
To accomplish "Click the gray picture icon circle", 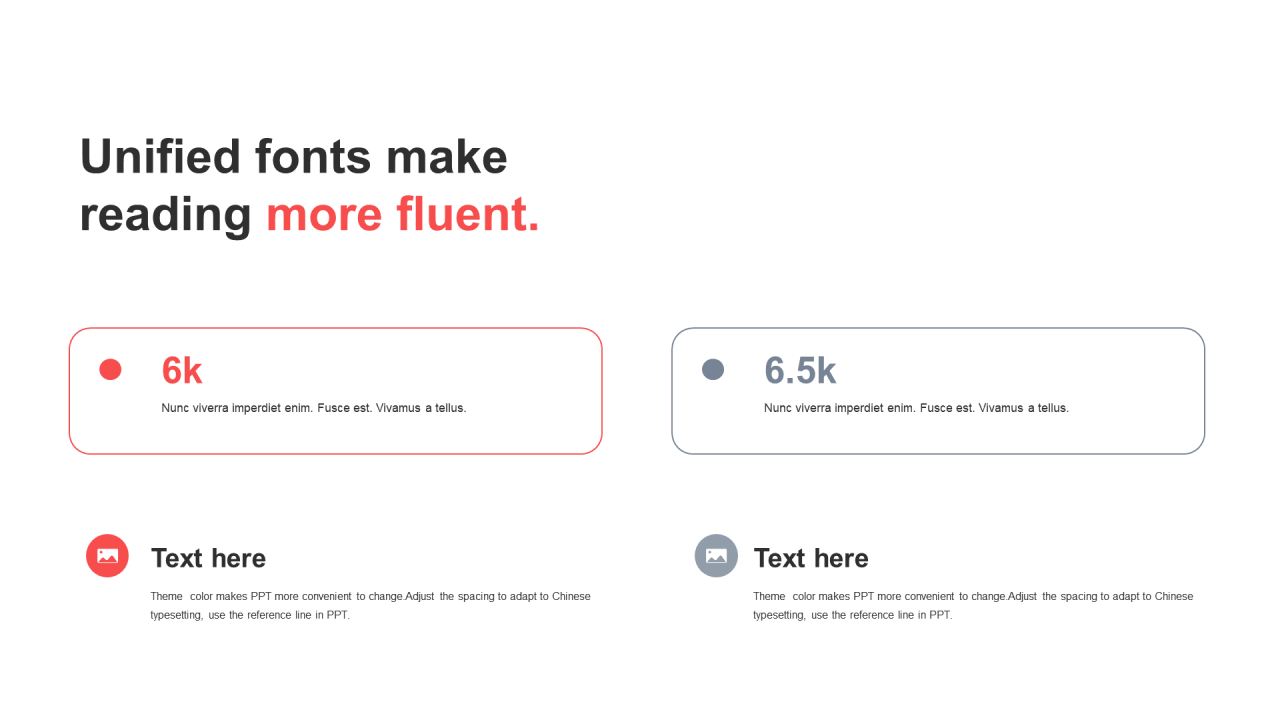I will tap(716, 556).
